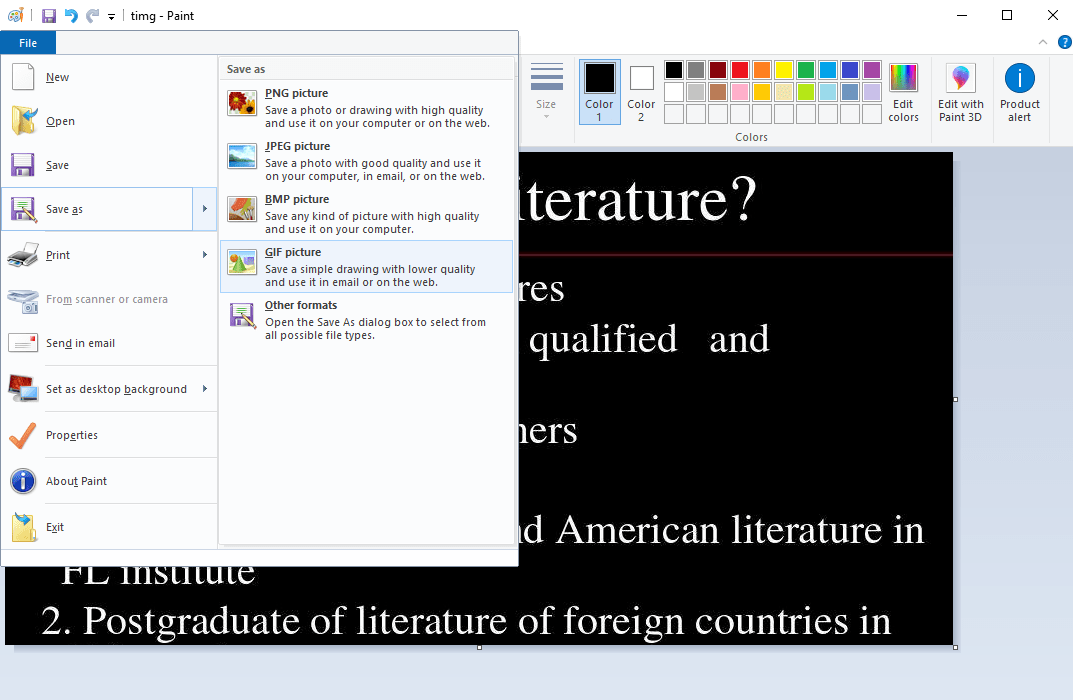Image resolution: width=1073 pixels, height=700 pixels.
Task: Select About Paint menu entry
Action: coord(109,481)
